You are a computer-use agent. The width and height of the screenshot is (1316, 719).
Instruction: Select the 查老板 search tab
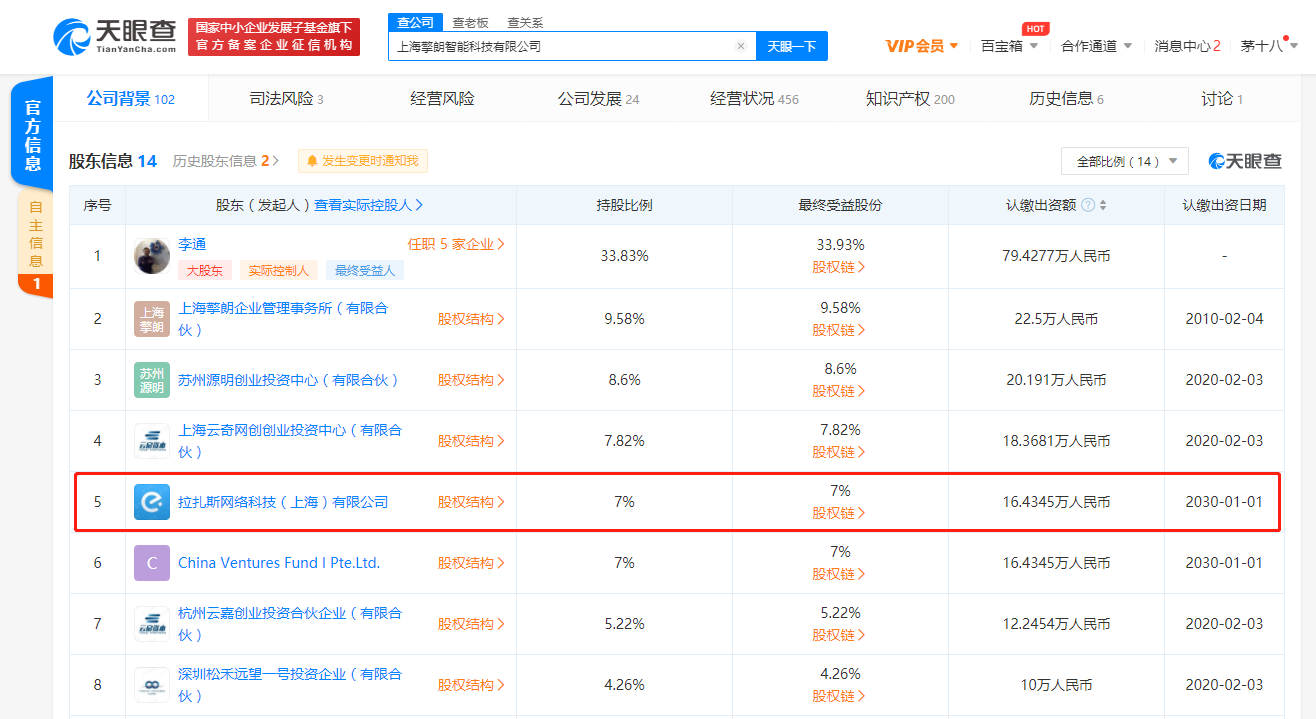coord(470,22)
